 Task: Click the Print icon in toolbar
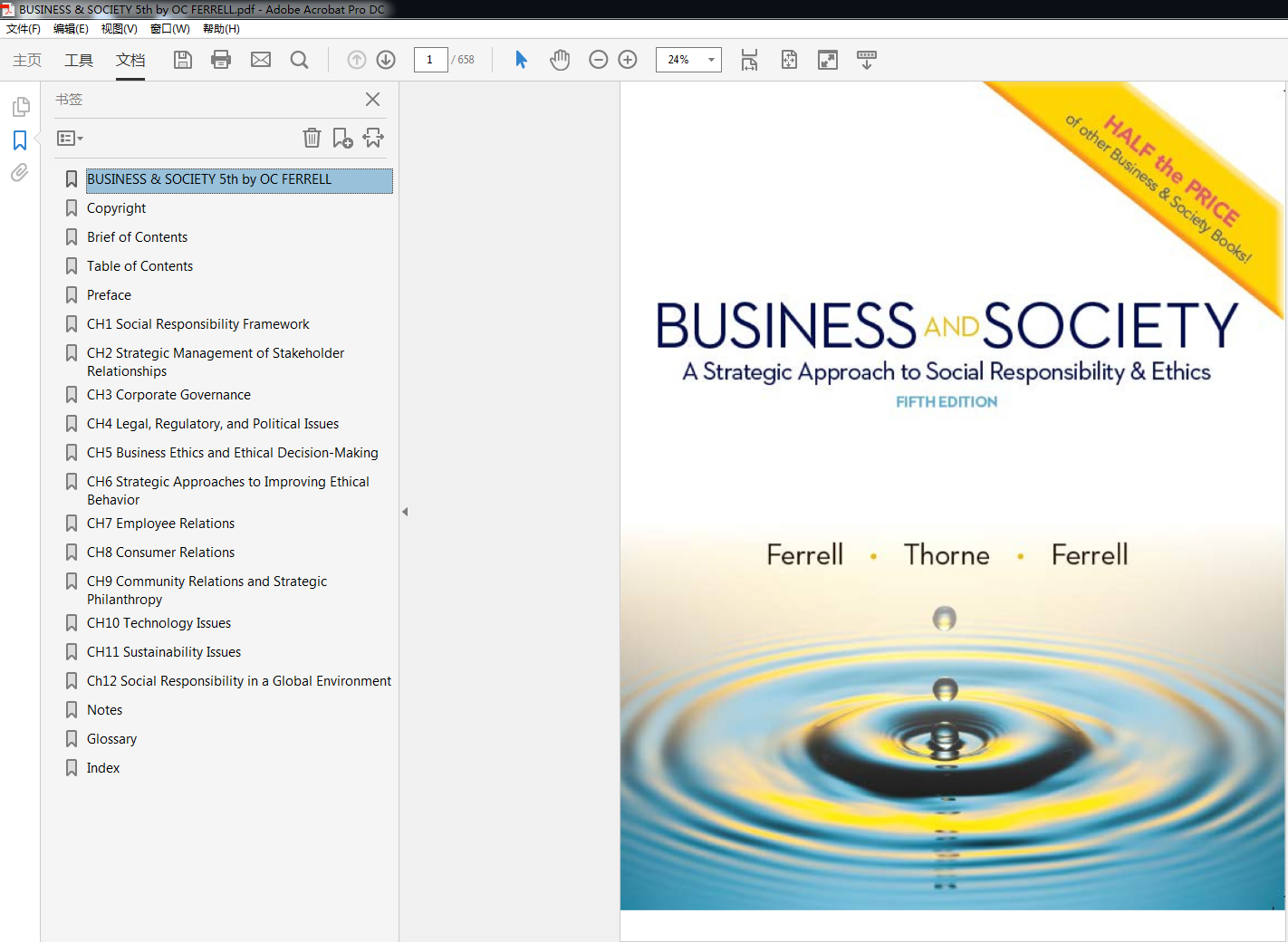click(221, 60)
